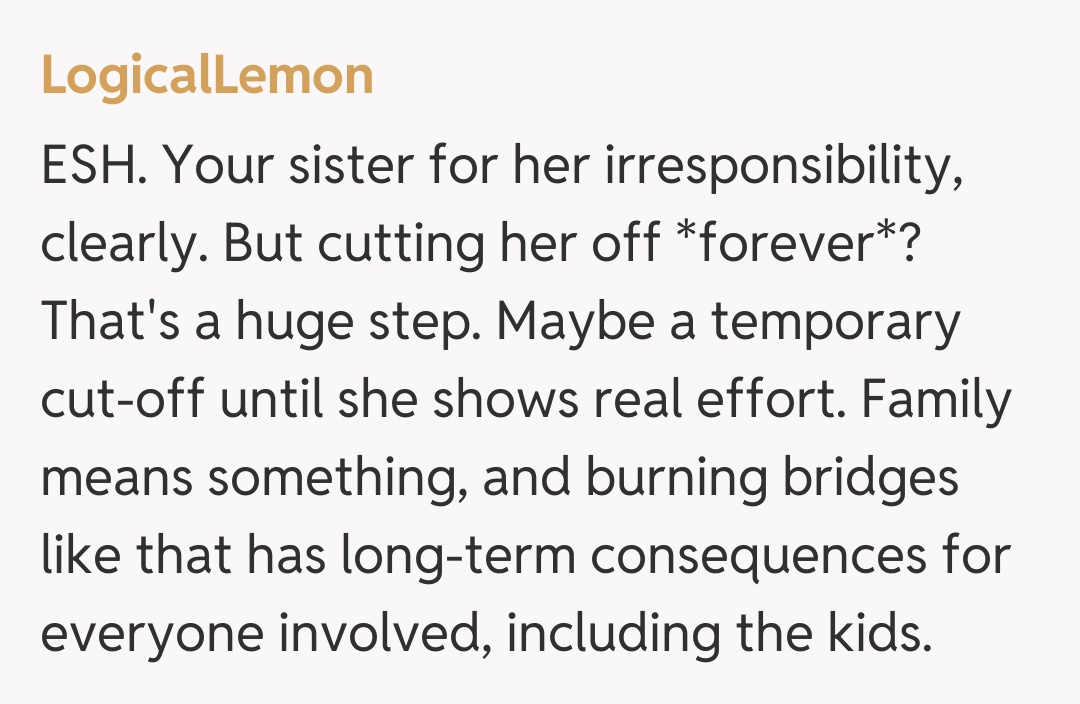Click the phrase "burning bridges"
This screenshot has width=1080, height=704.
[772, 478]
